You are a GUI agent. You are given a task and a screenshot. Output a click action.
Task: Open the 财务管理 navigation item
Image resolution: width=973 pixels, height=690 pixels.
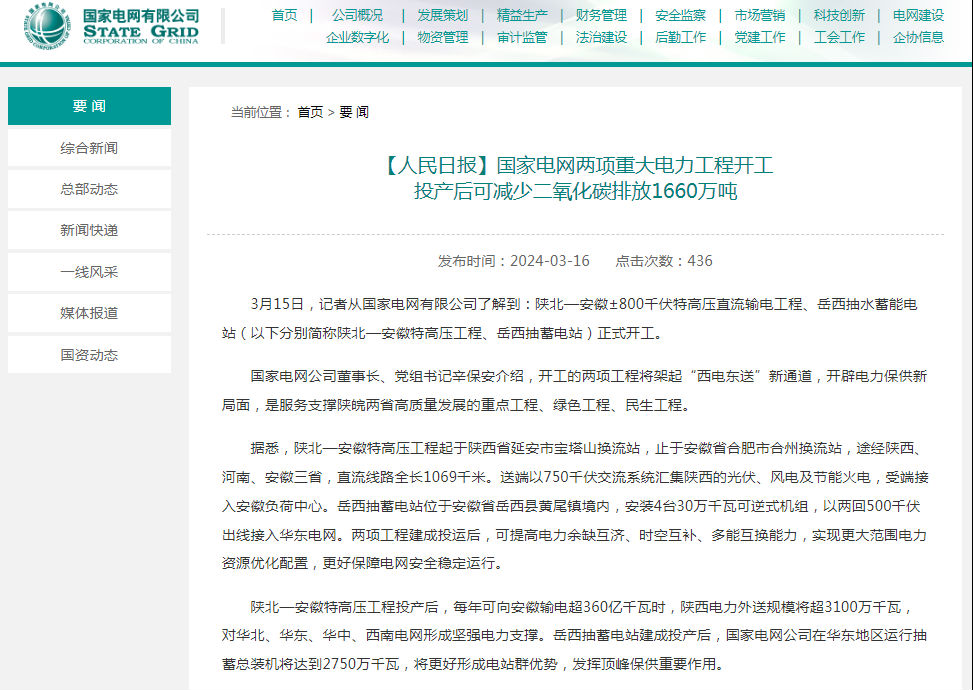coord(601,15)
